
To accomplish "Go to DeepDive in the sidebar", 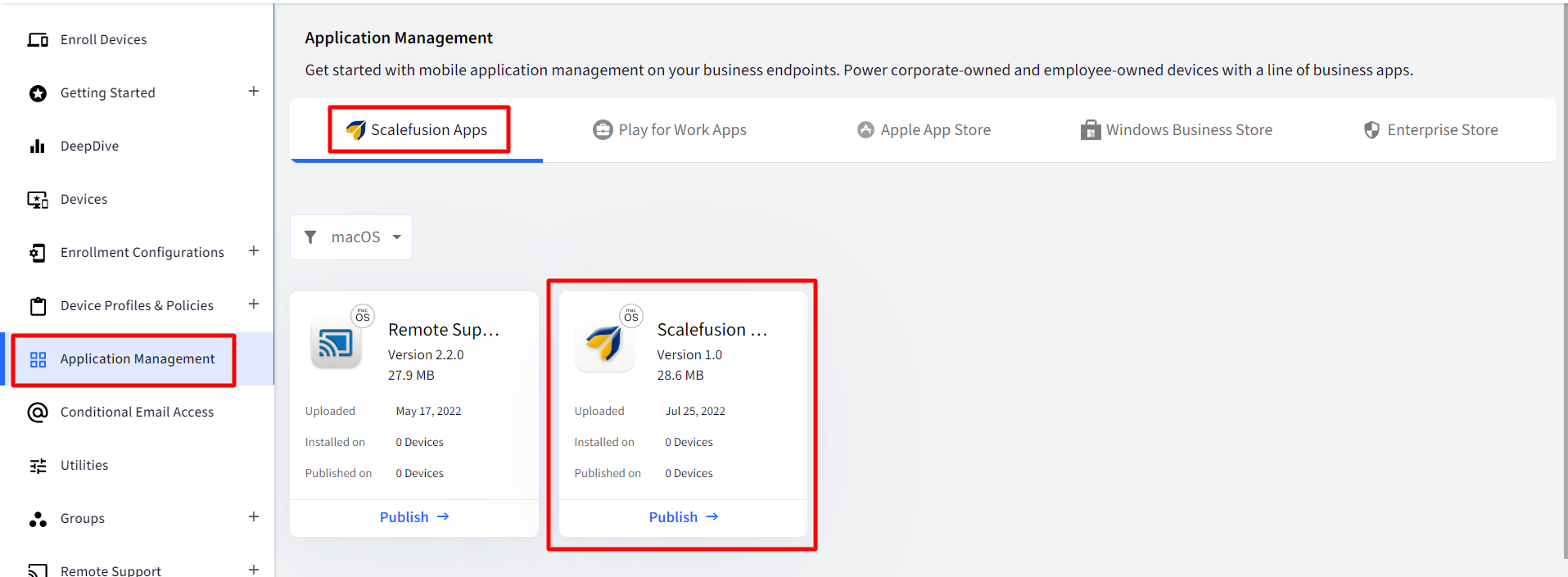I will (137, 147).
